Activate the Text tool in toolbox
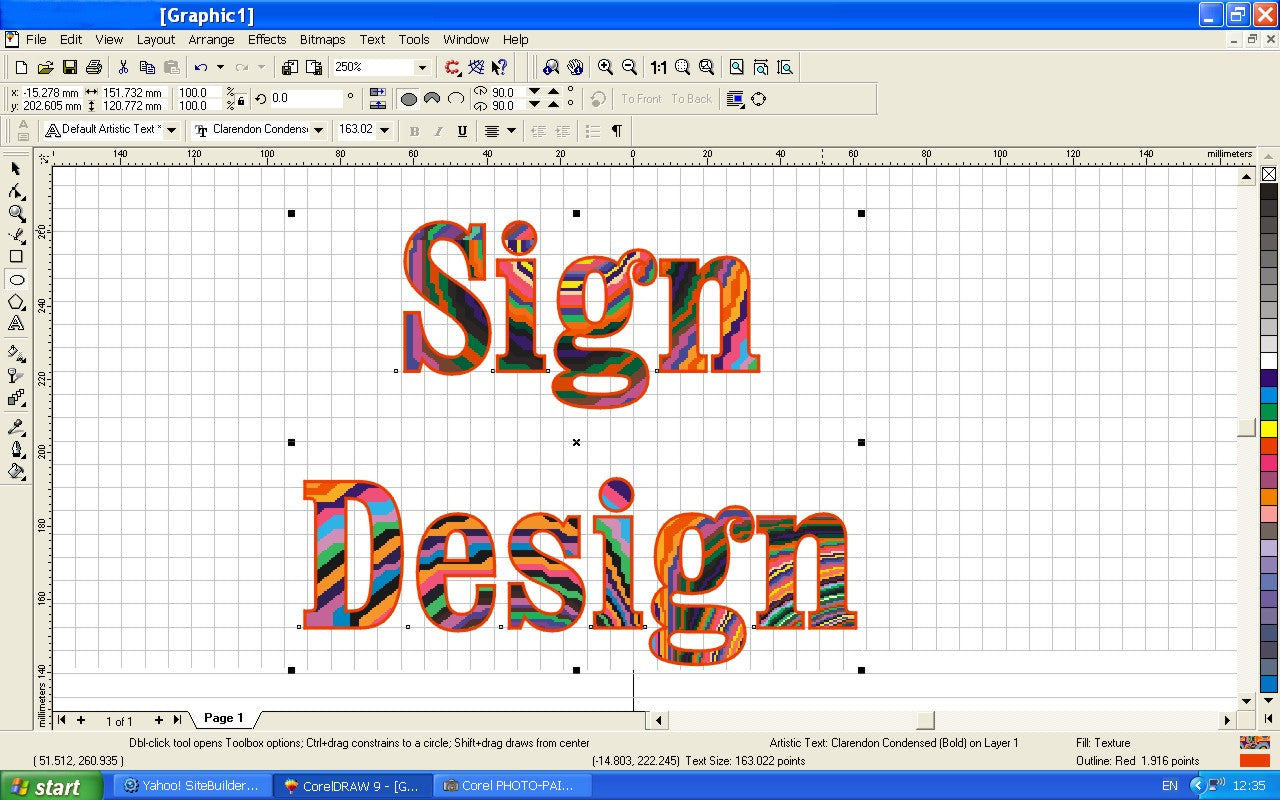The width and height of the screenshot is (1280, 800). tap(16, 324)
